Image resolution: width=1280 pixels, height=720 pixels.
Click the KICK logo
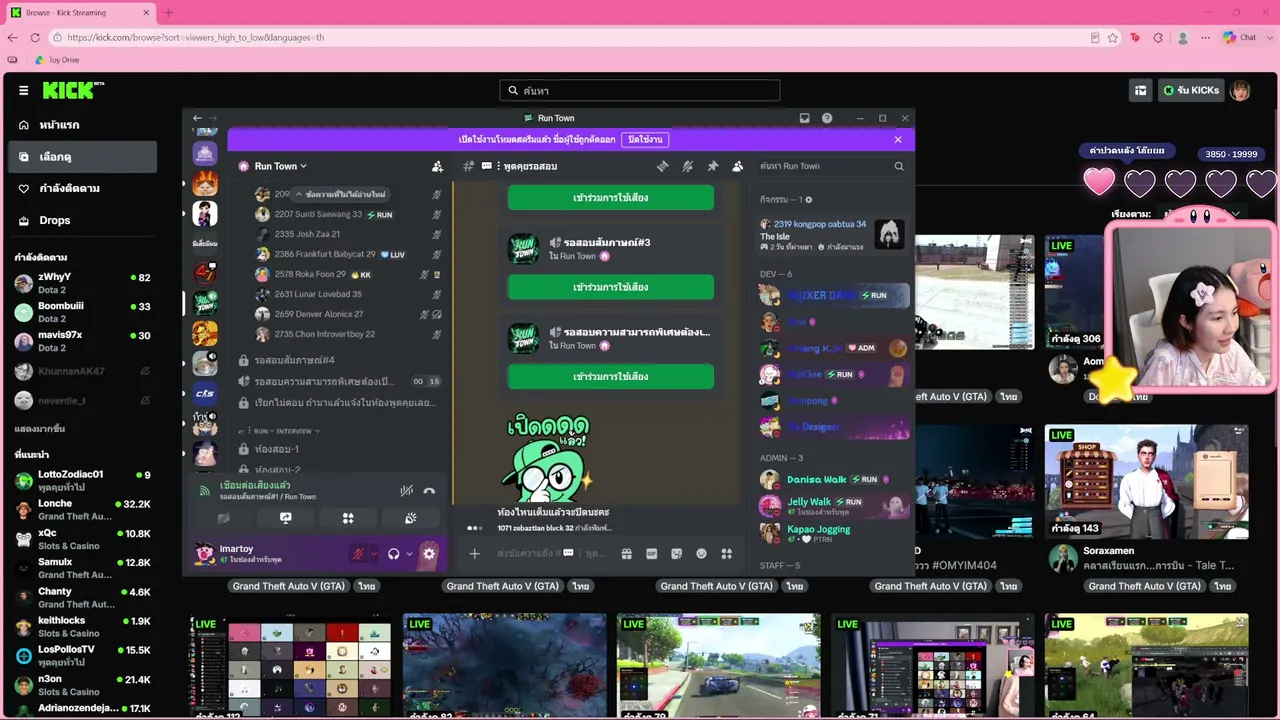(72, 90)
